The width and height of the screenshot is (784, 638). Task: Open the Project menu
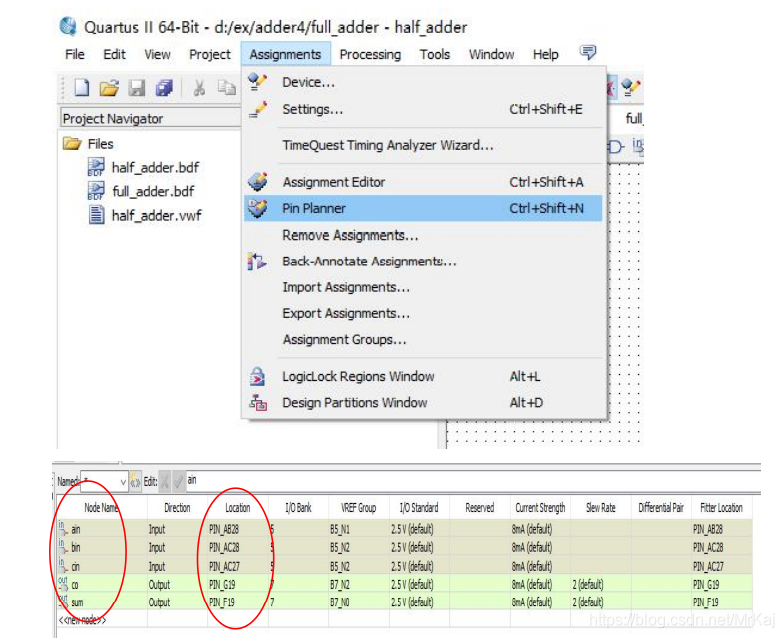click(x=210, y=54)
